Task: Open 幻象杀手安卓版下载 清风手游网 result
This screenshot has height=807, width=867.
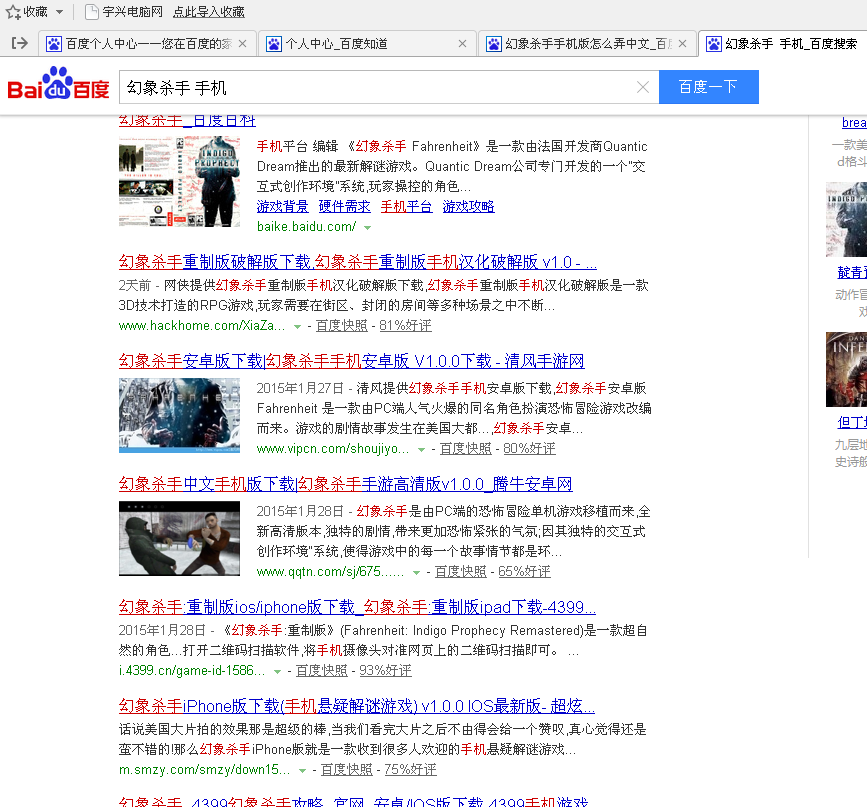Action: point(352,361)
